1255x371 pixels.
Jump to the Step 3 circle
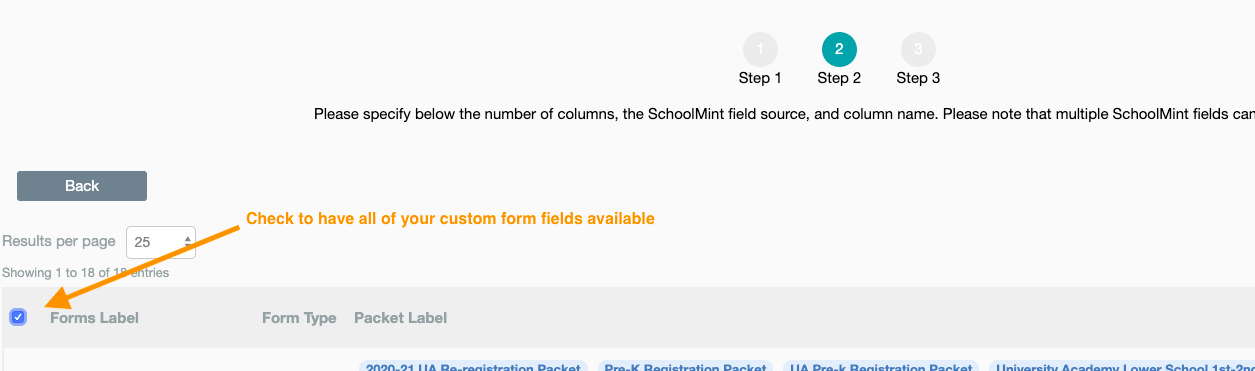(x=918, y=49)
